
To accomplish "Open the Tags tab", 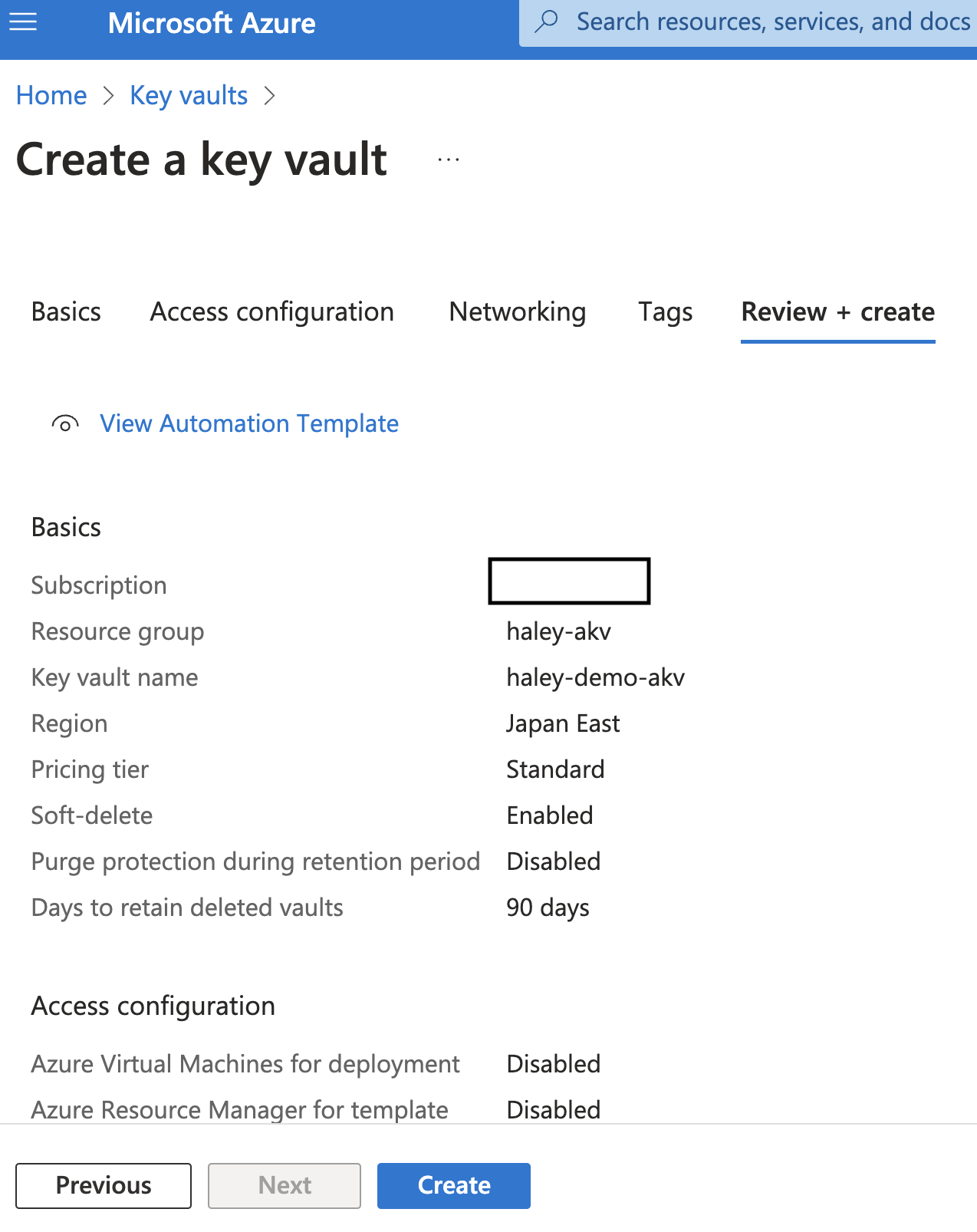I will (x=664, y=312).
